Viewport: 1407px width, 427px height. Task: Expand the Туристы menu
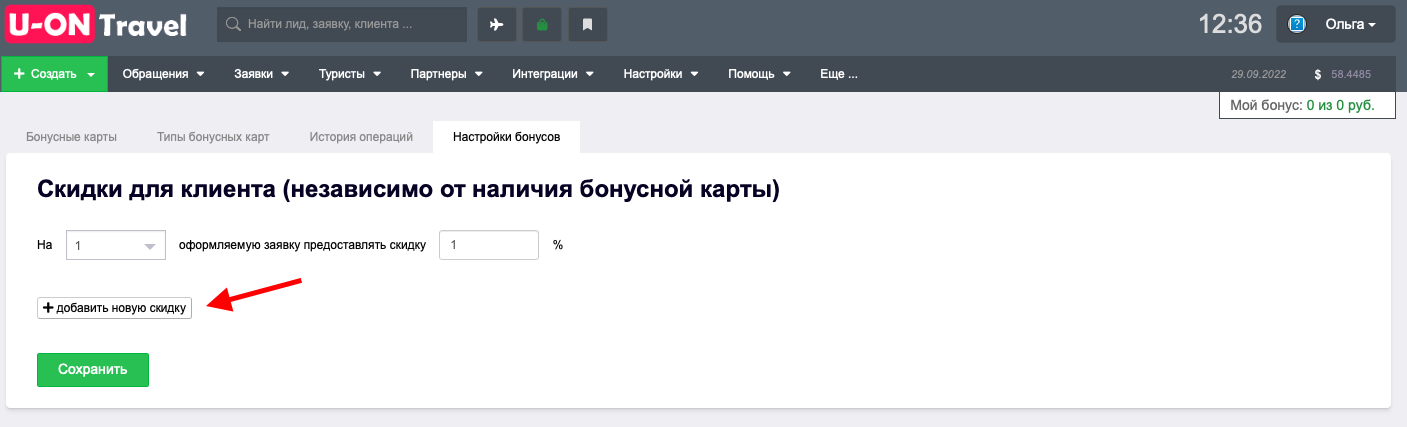349,74
